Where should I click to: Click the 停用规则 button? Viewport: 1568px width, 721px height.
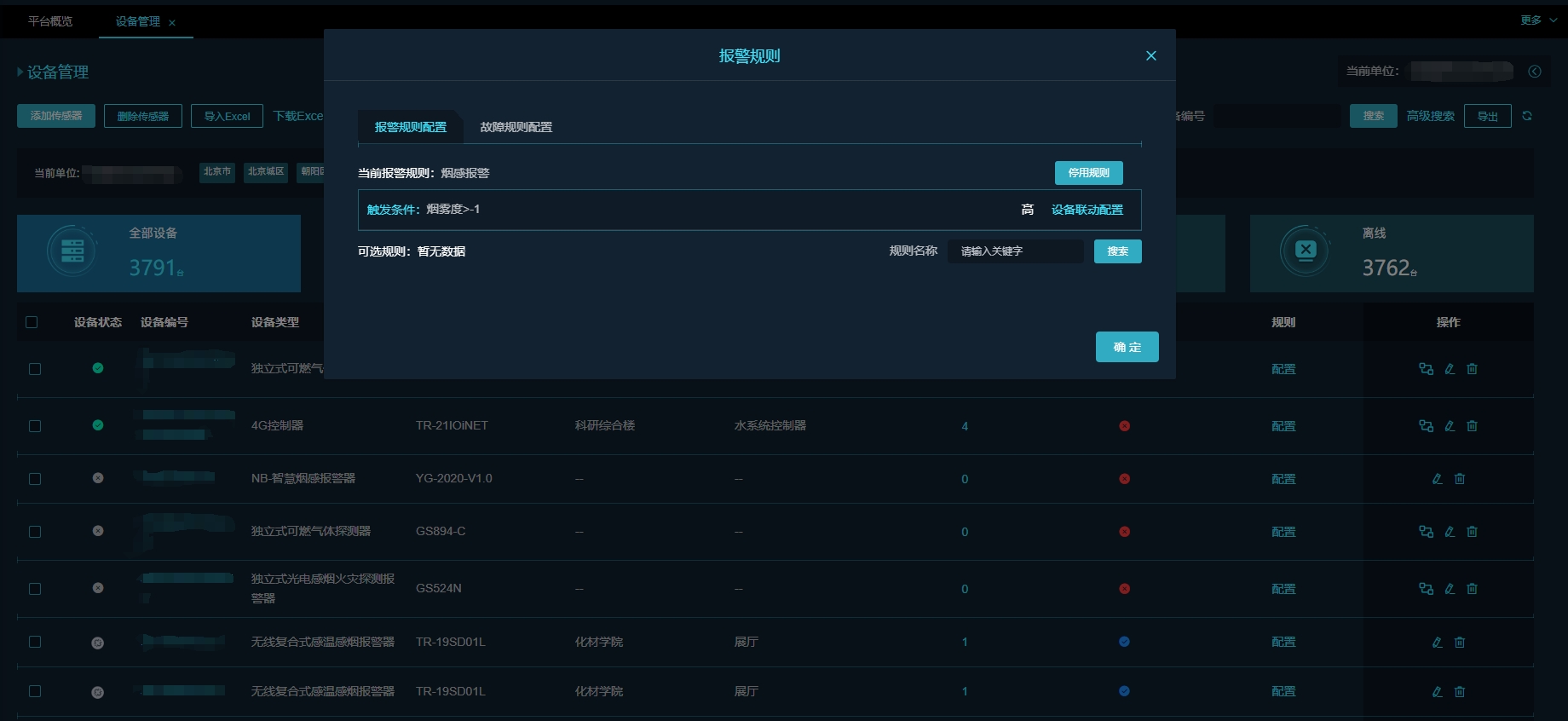[1088, 173]
